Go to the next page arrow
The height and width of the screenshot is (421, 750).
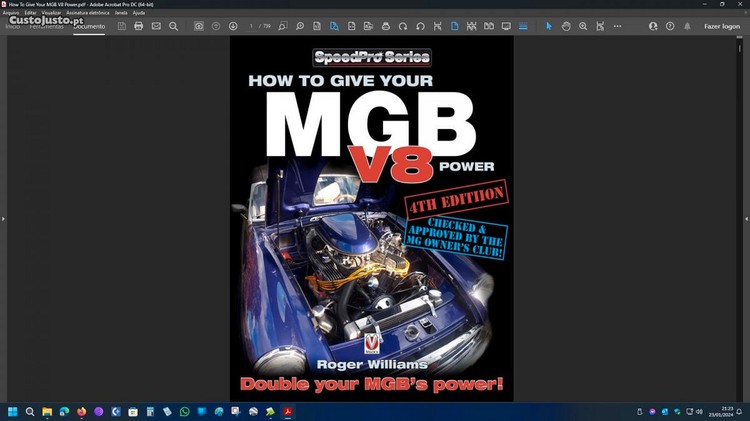(233, 26)
